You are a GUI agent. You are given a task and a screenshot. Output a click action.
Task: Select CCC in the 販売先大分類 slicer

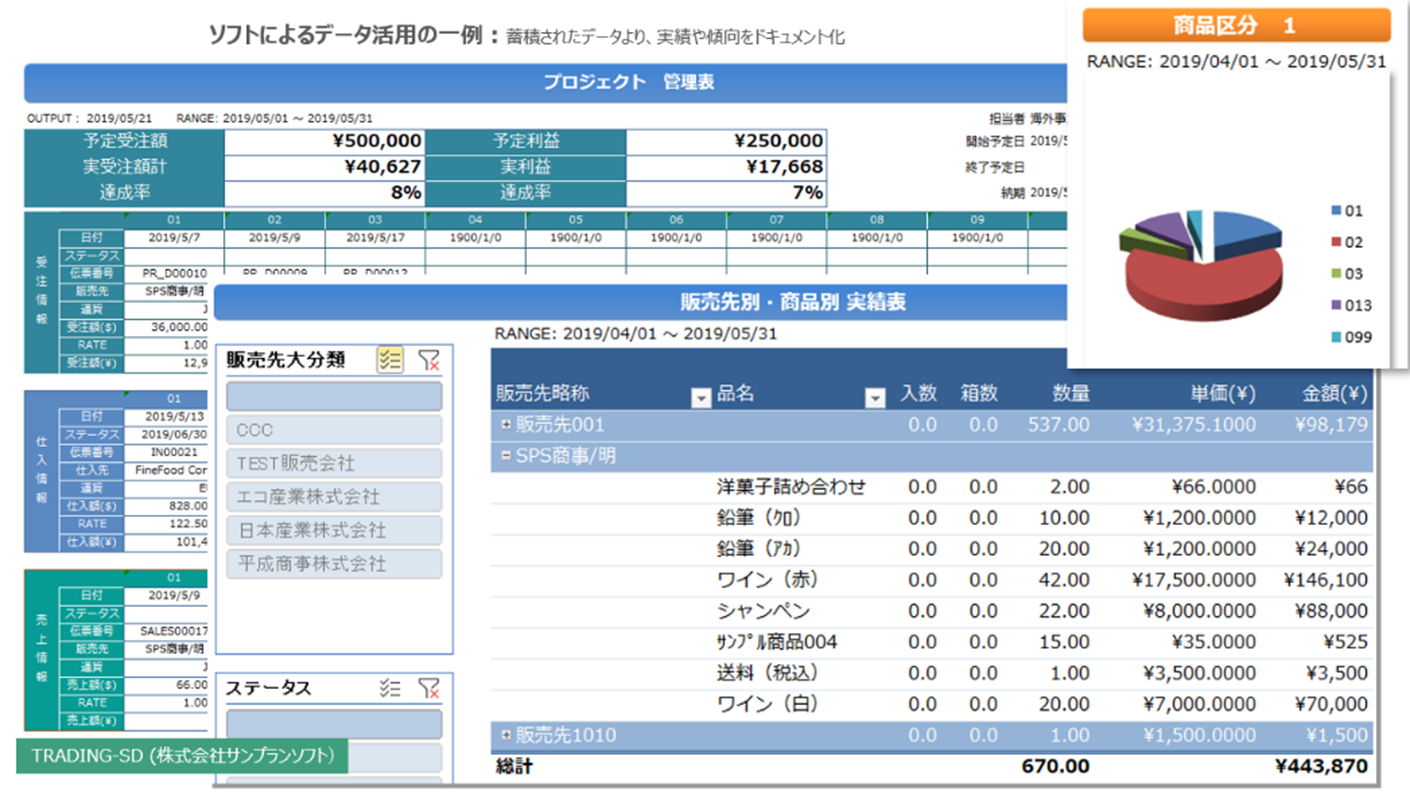point(334,430)
